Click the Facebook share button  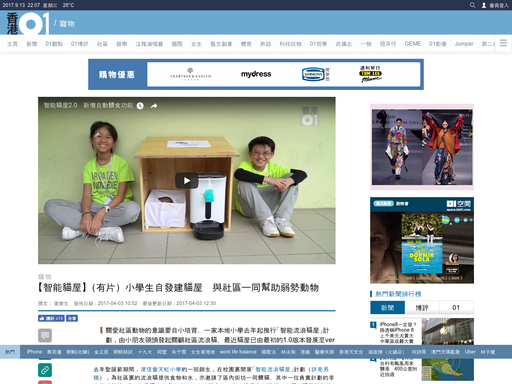coord(72,318)
